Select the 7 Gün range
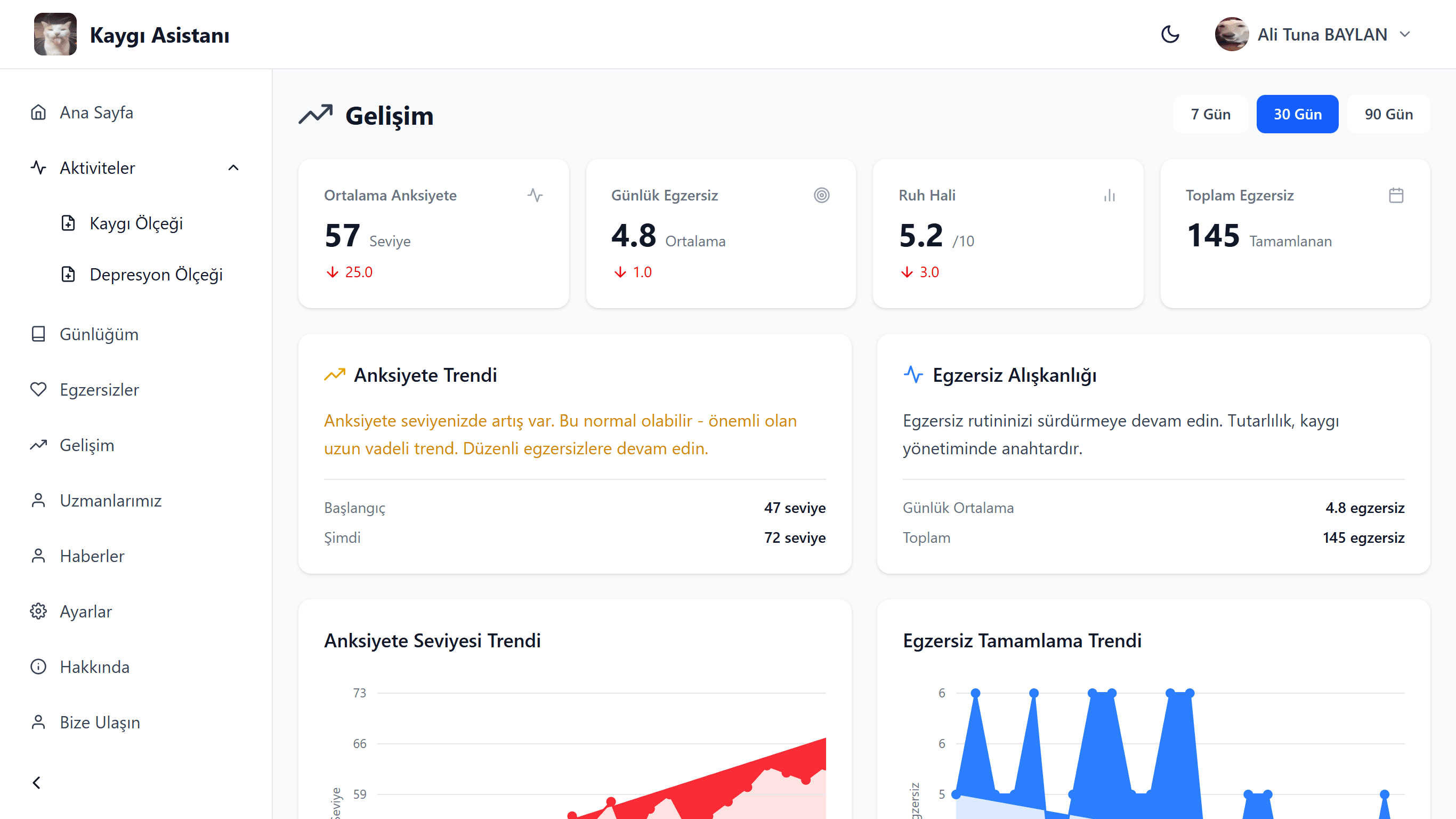This screenshot has height=819, width=1456. click(1210, 114)
